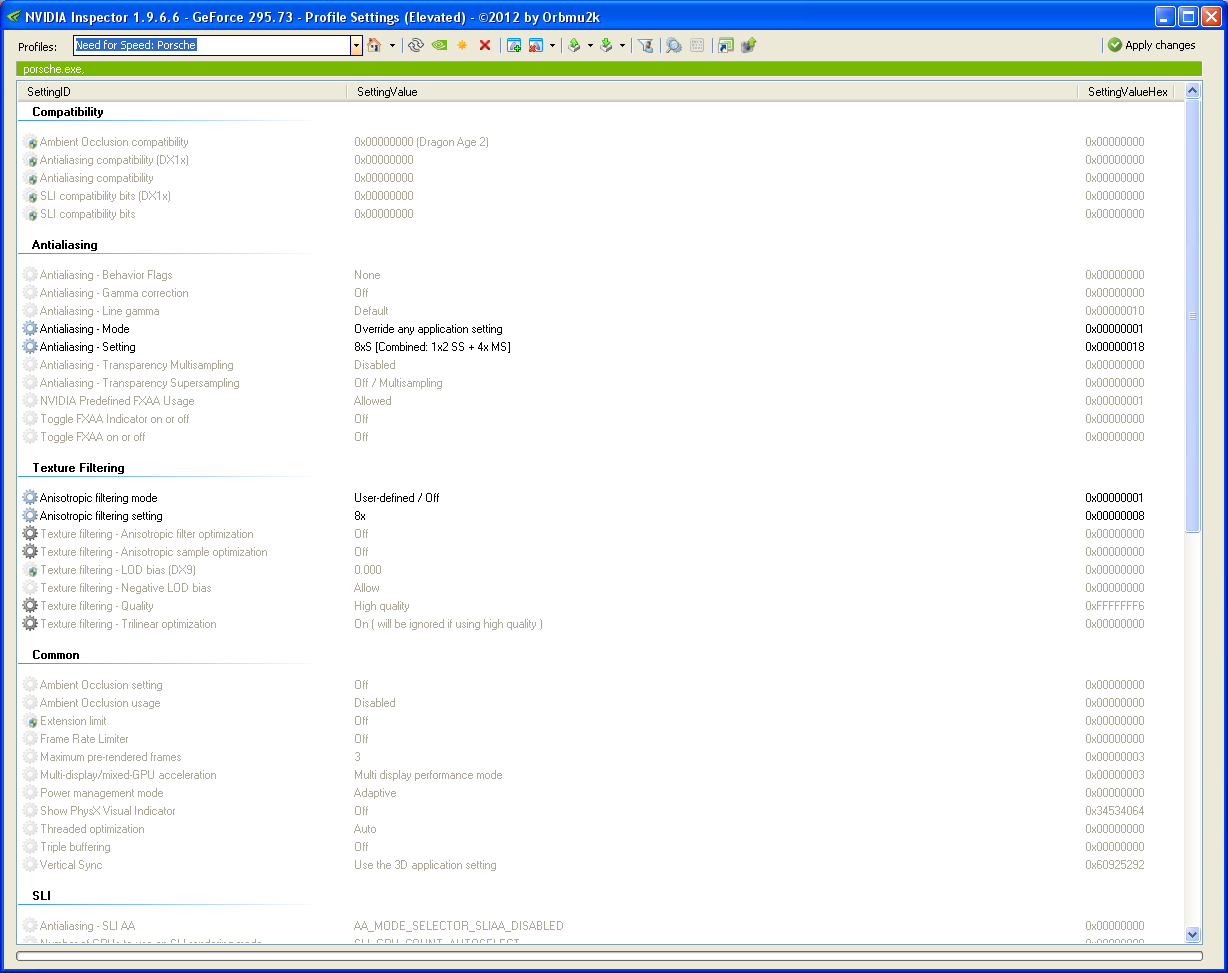
Task: Click the icon beside SLI compatibility bits (DX1x)
Action: [x=30, y=196]
